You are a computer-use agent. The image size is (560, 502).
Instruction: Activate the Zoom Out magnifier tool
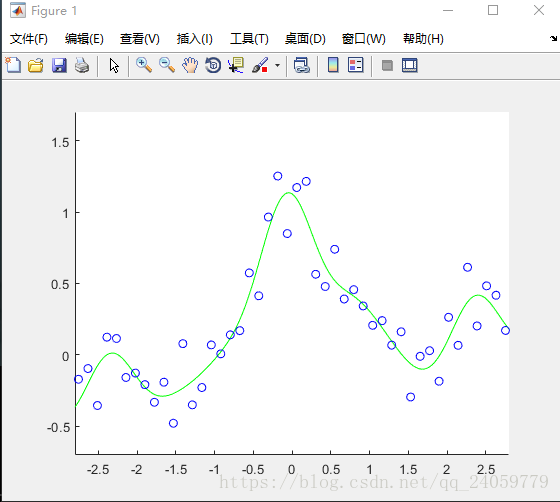167,65
